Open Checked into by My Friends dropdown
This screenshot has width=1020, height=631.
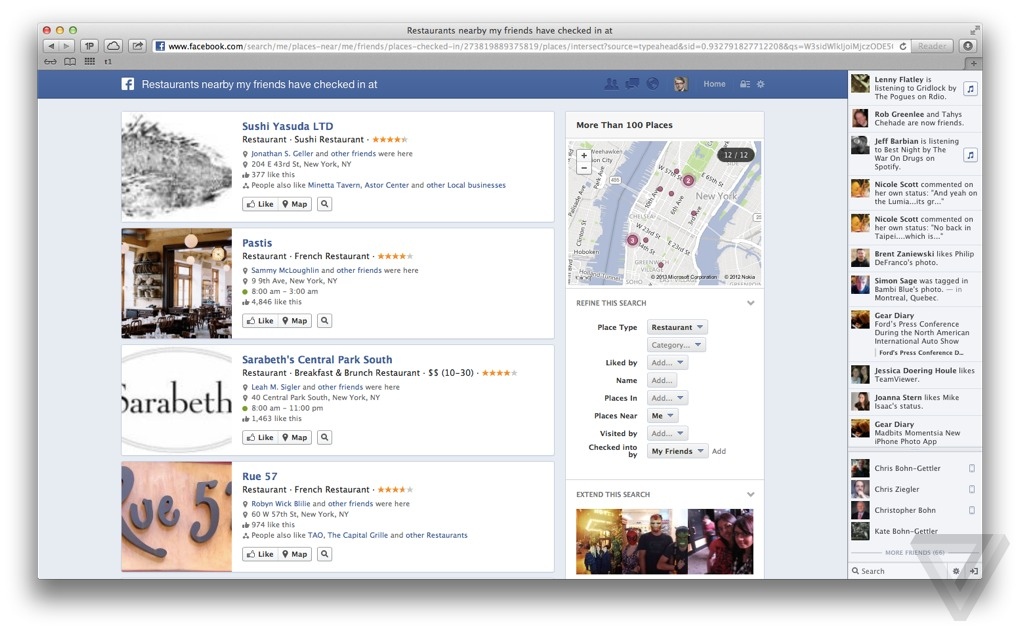coord(677,451)
